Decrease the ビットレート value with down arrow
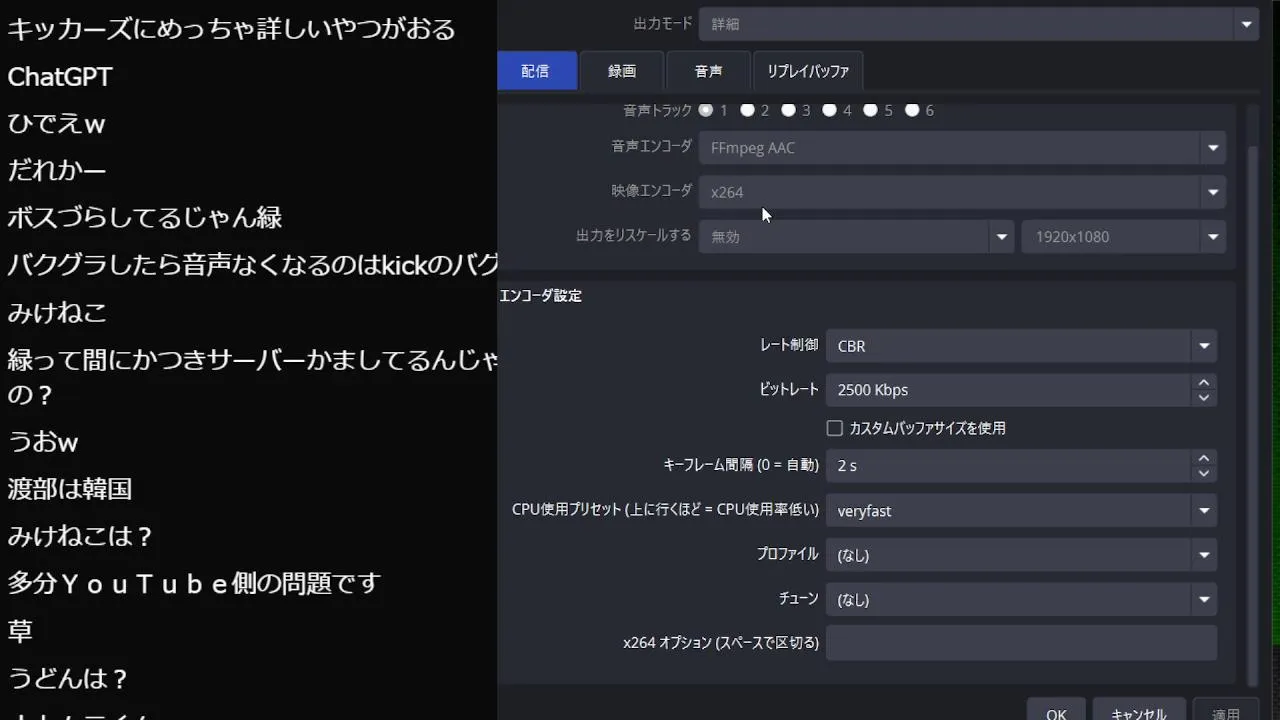This screenshot has height=720, width=1280. coord(1204,398)
